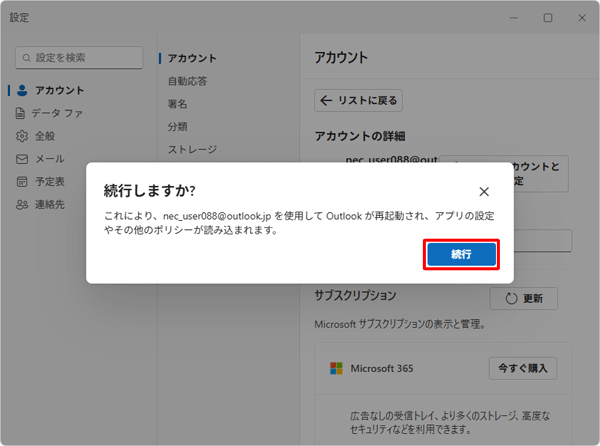Click リストに戻る button

pyautogui.click(x=358, y=101)
